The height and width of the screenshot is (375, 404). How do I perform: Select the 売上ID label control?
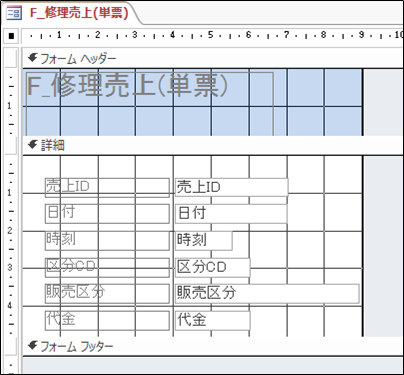(x=107, y=188)
